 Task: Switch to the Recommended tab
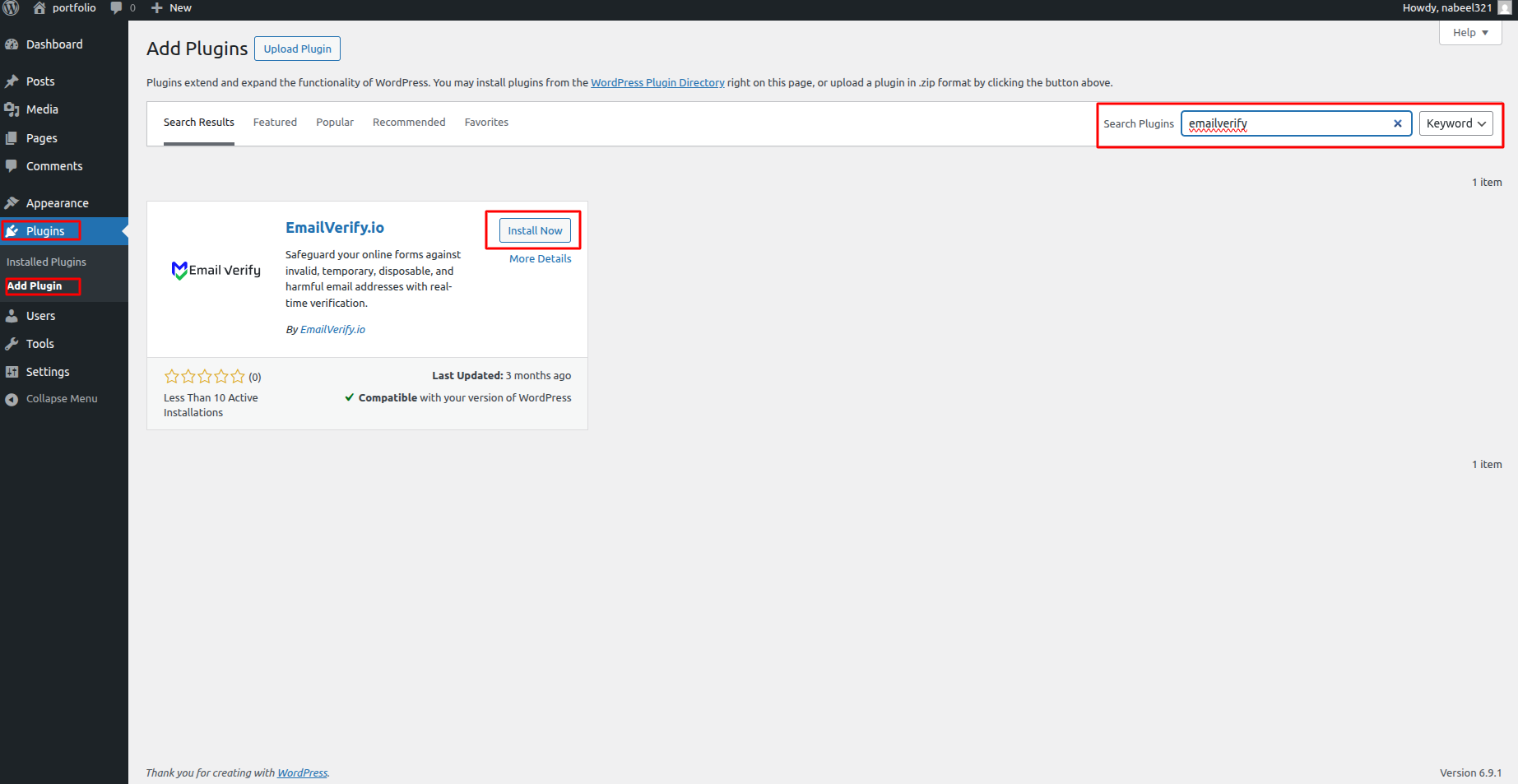[409, 123]
